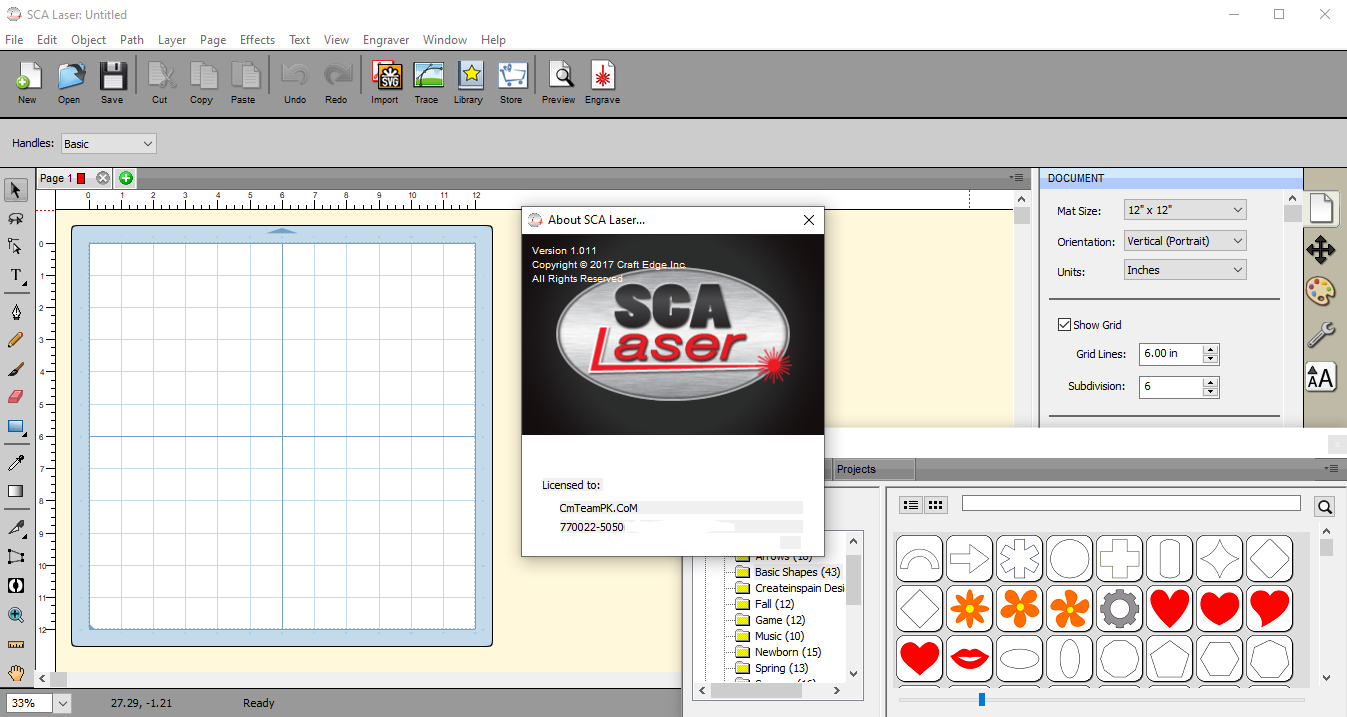Select the Hand pan tool
This screenshot has width=1347, height=717.
(x=16, y=673)
